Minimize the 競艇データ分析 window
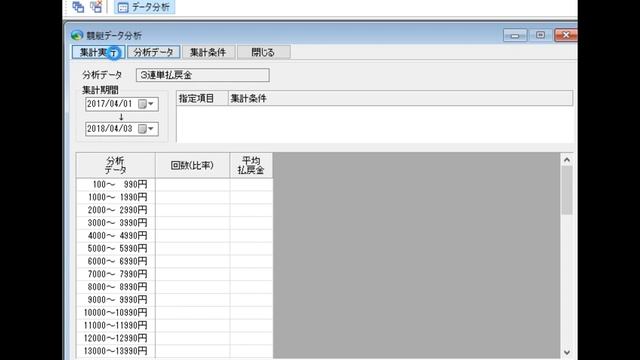 (515, 36)
